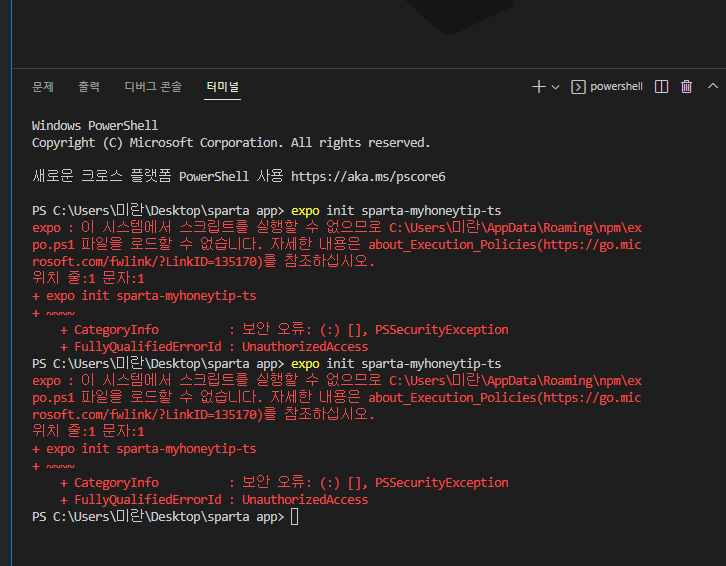This screenshot has width=726, height=566.
Task: Open the 디버그 콘솔 tab
Action: tap(153, 87)
